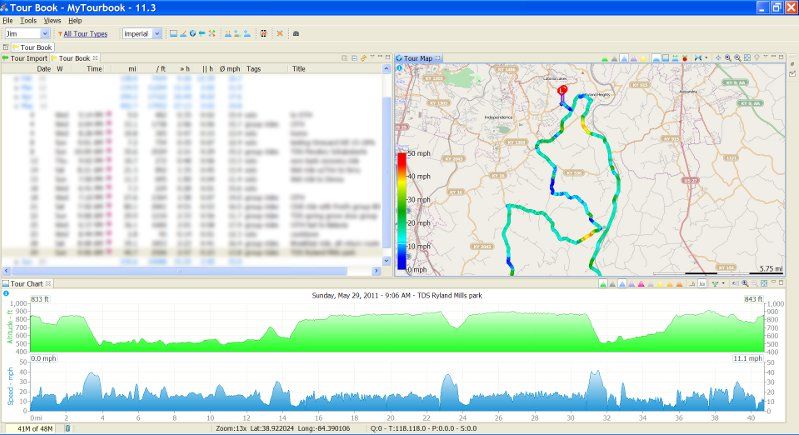799x435 pixels.
Task: Click the Tour Book perspective button
Action: (x=33, y=47)
